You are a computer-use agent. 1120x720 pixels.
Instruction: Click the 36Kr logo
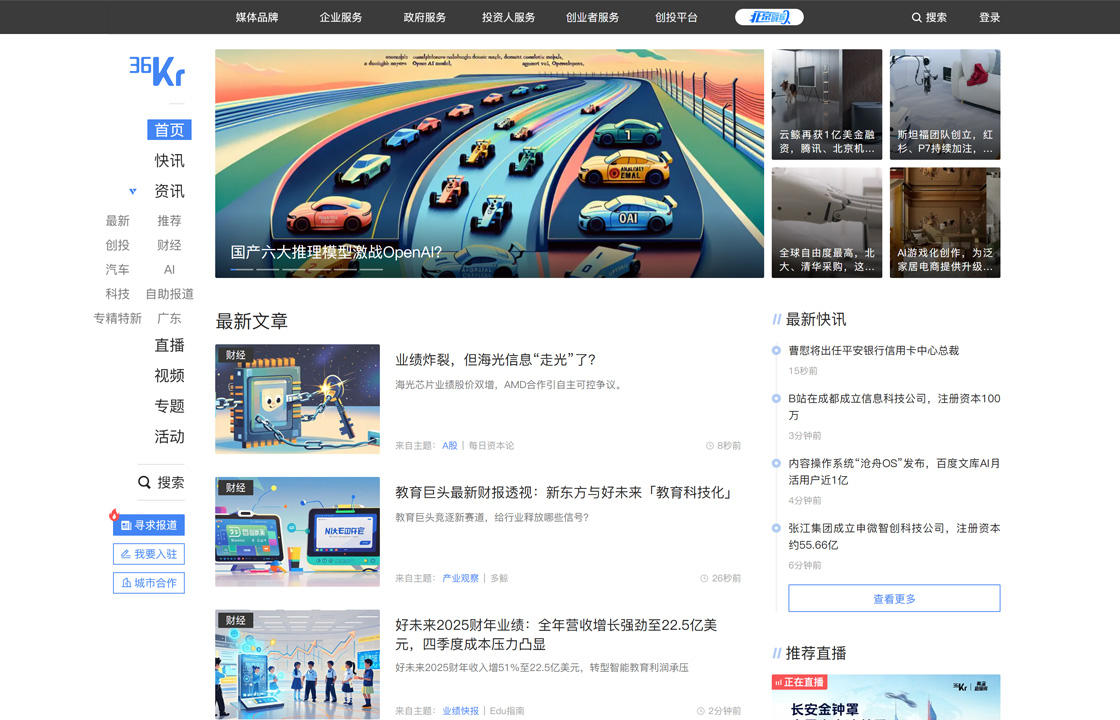[157, 71]
